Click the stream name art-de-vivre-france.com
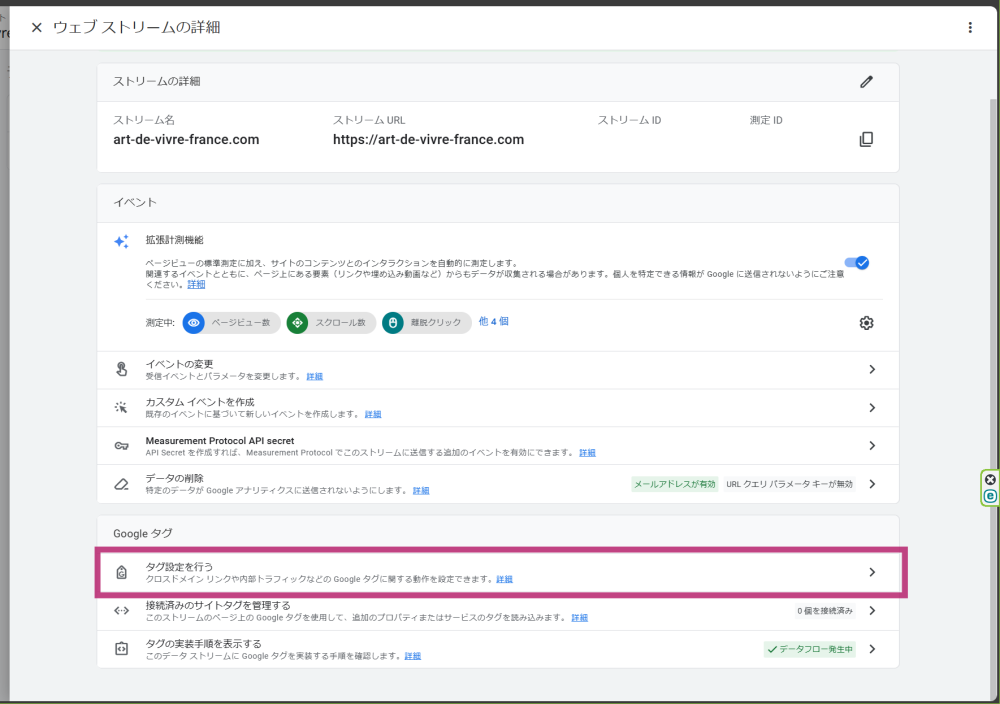 click(x=186, y=140)
